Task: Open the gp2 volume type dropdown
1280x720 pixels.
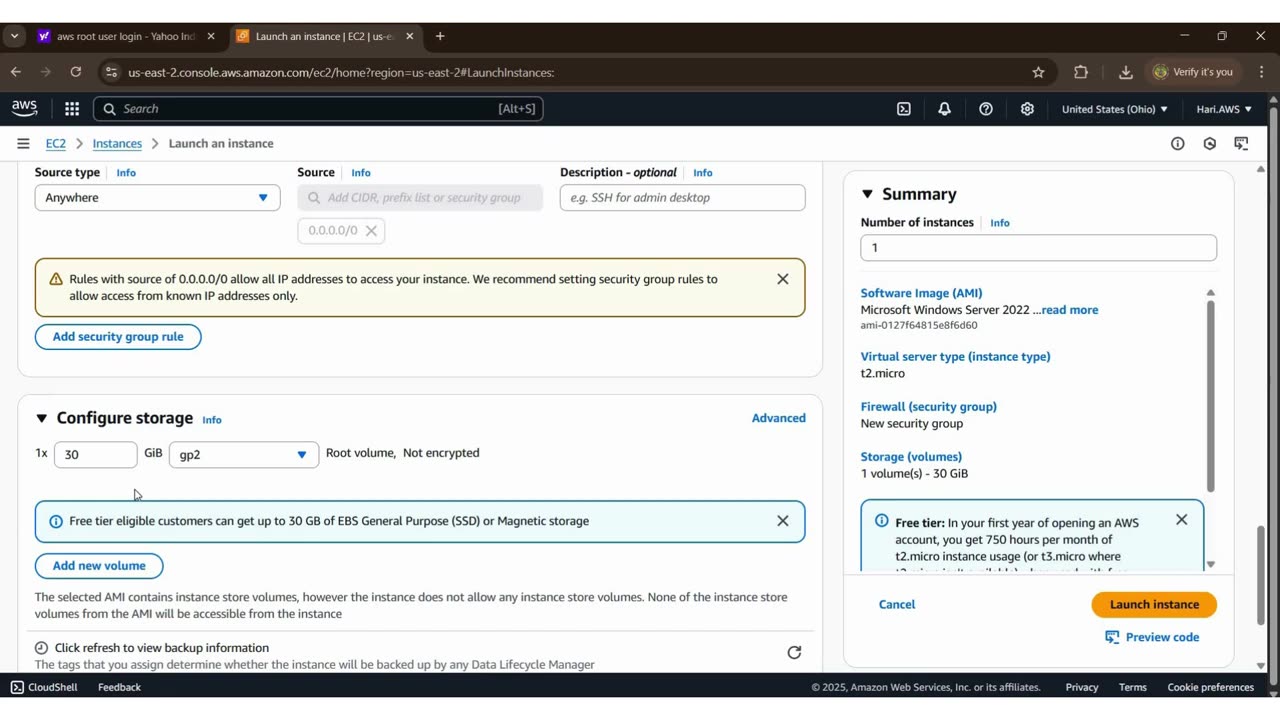Action: (244, 455)
